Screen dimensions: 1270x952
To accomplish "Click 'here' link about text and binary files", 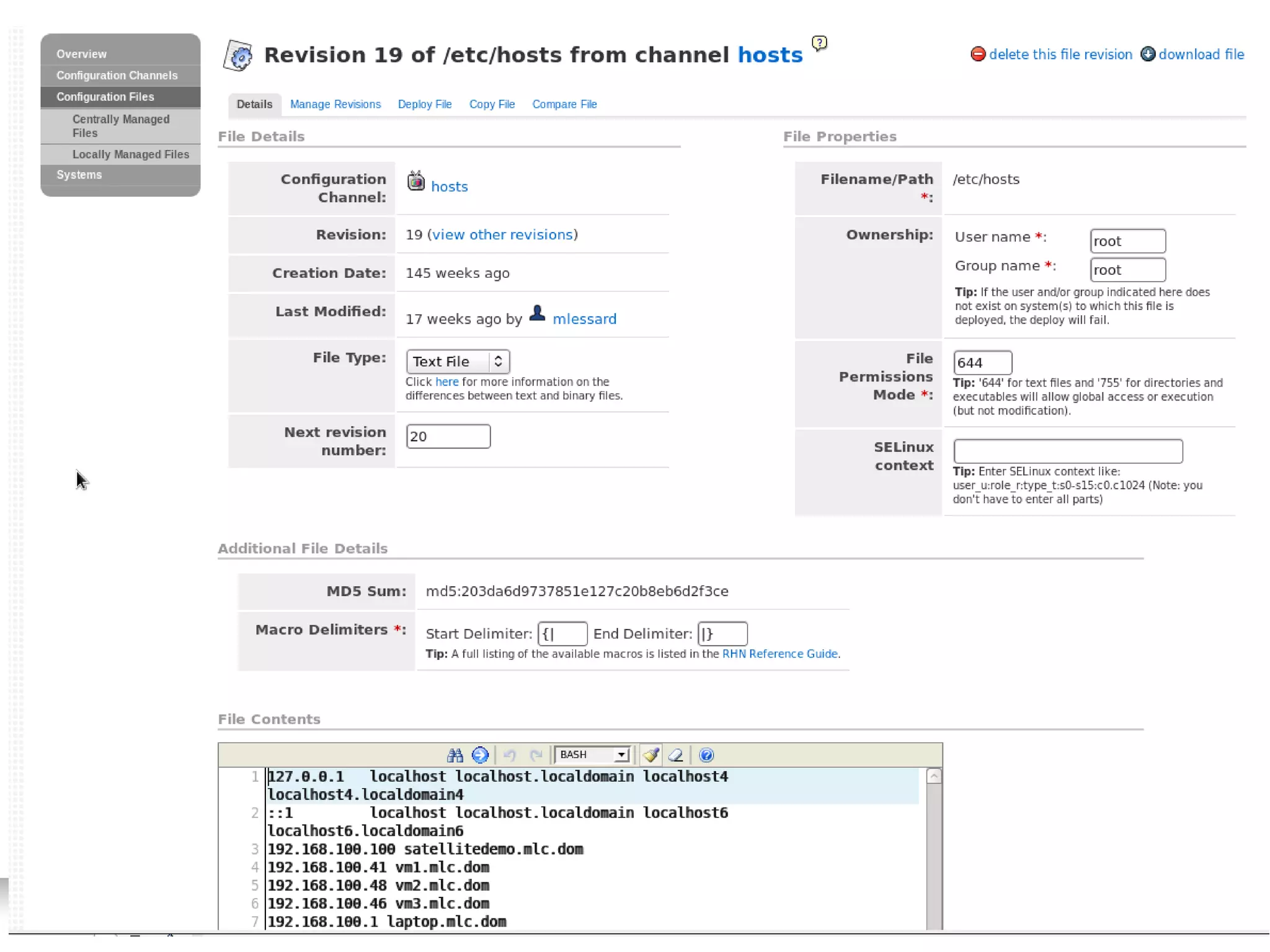I will click(x=446, y=382).
